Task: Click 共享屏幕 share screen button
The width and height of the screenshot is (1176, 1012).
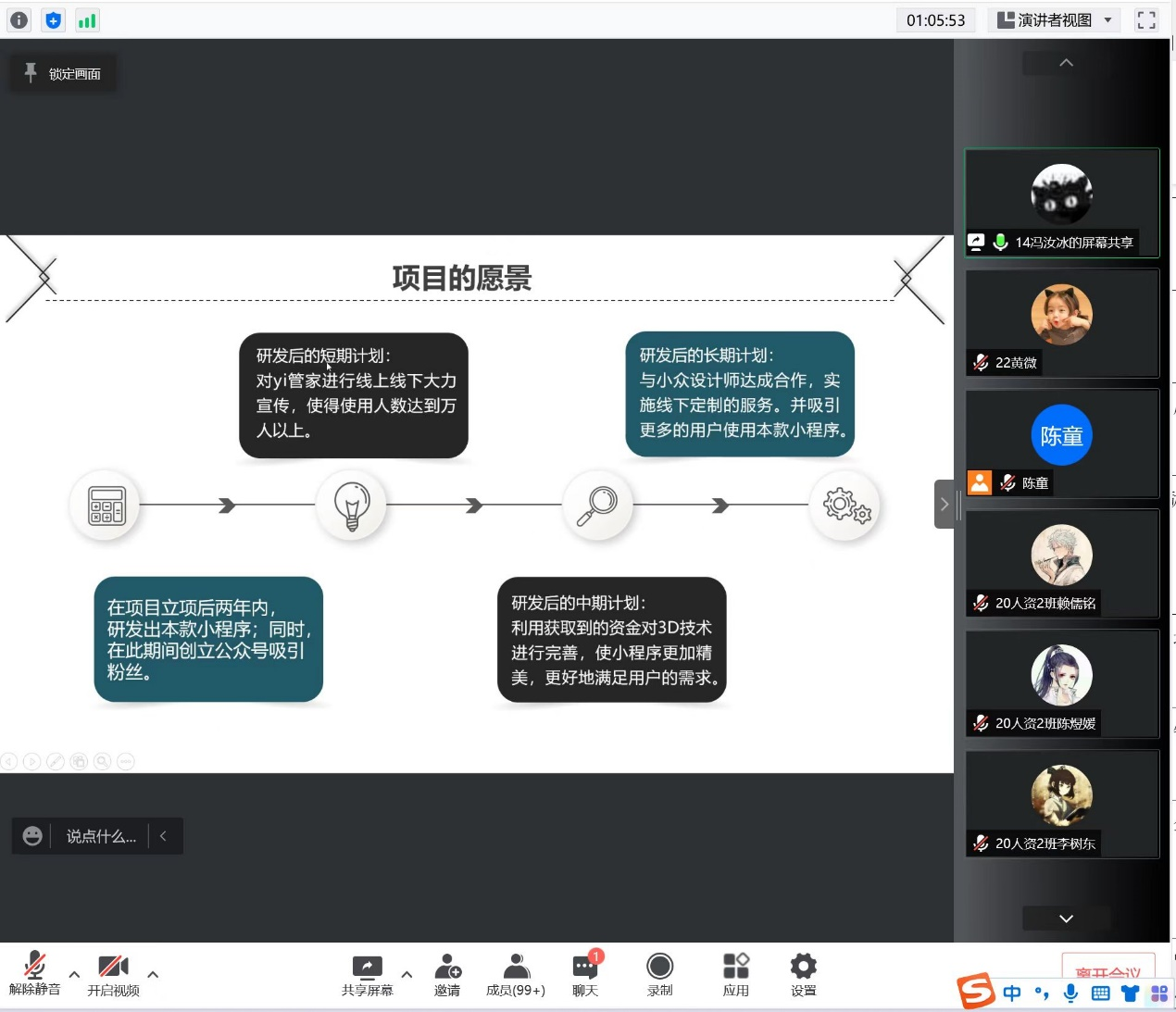Action: pos(367,975)
